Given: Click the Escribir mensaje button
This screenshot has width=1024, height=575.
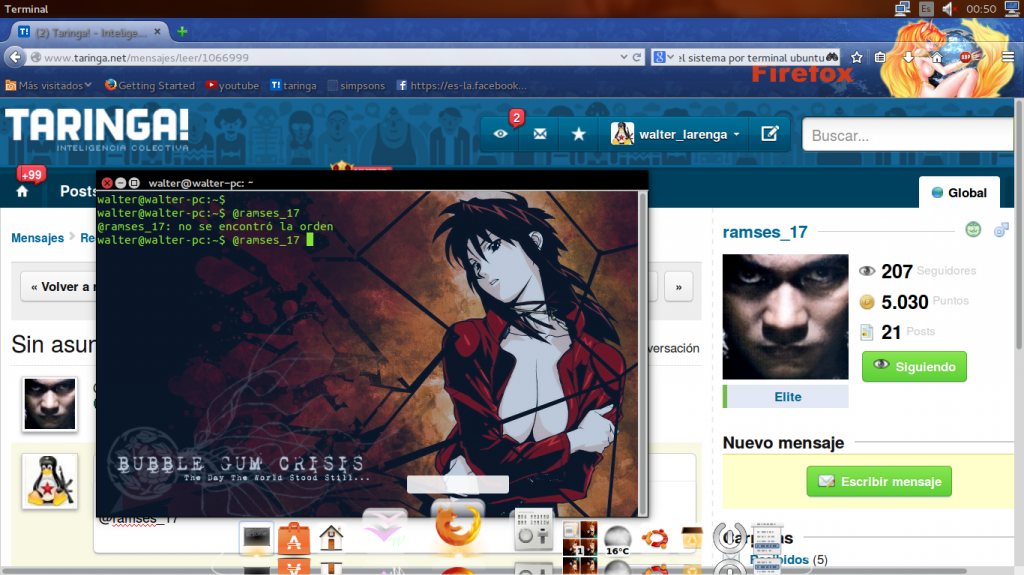Looking at the screenshot, I should point(878,482).
